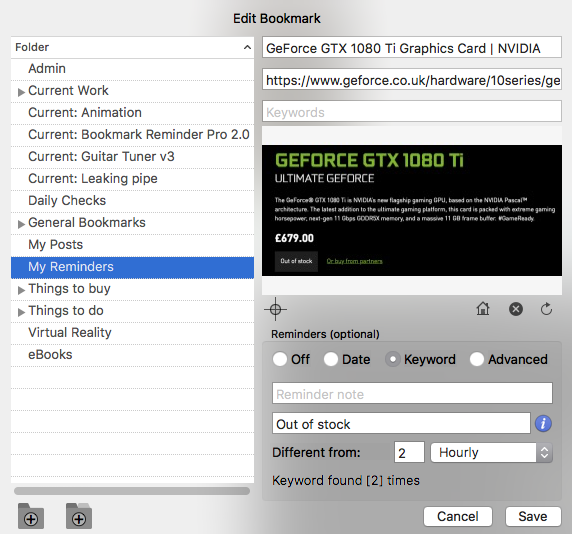
Task: Select the My Posts folder
Action: pyautogui.click(x=132, y=245)
